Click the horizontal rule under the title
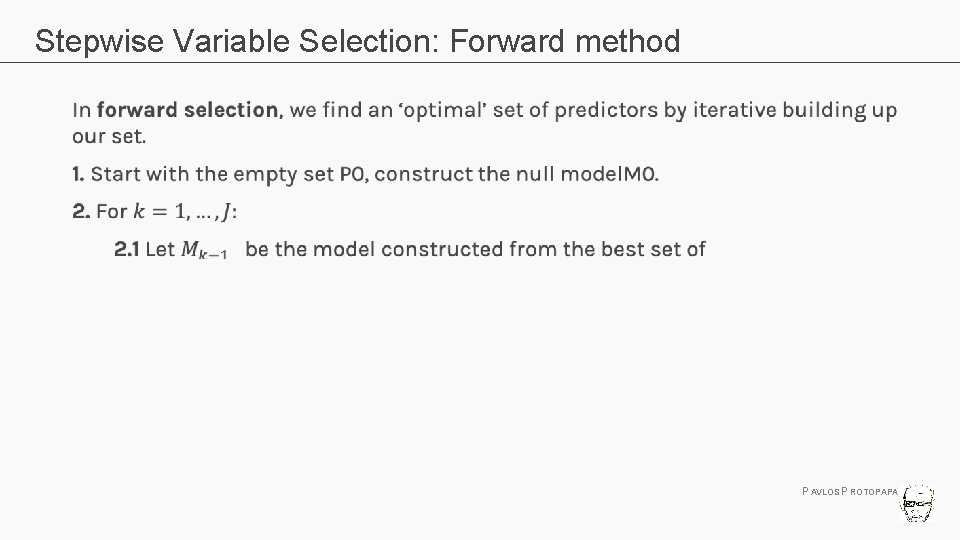This screenshot has height=540, width=960. tap(480, 62)
